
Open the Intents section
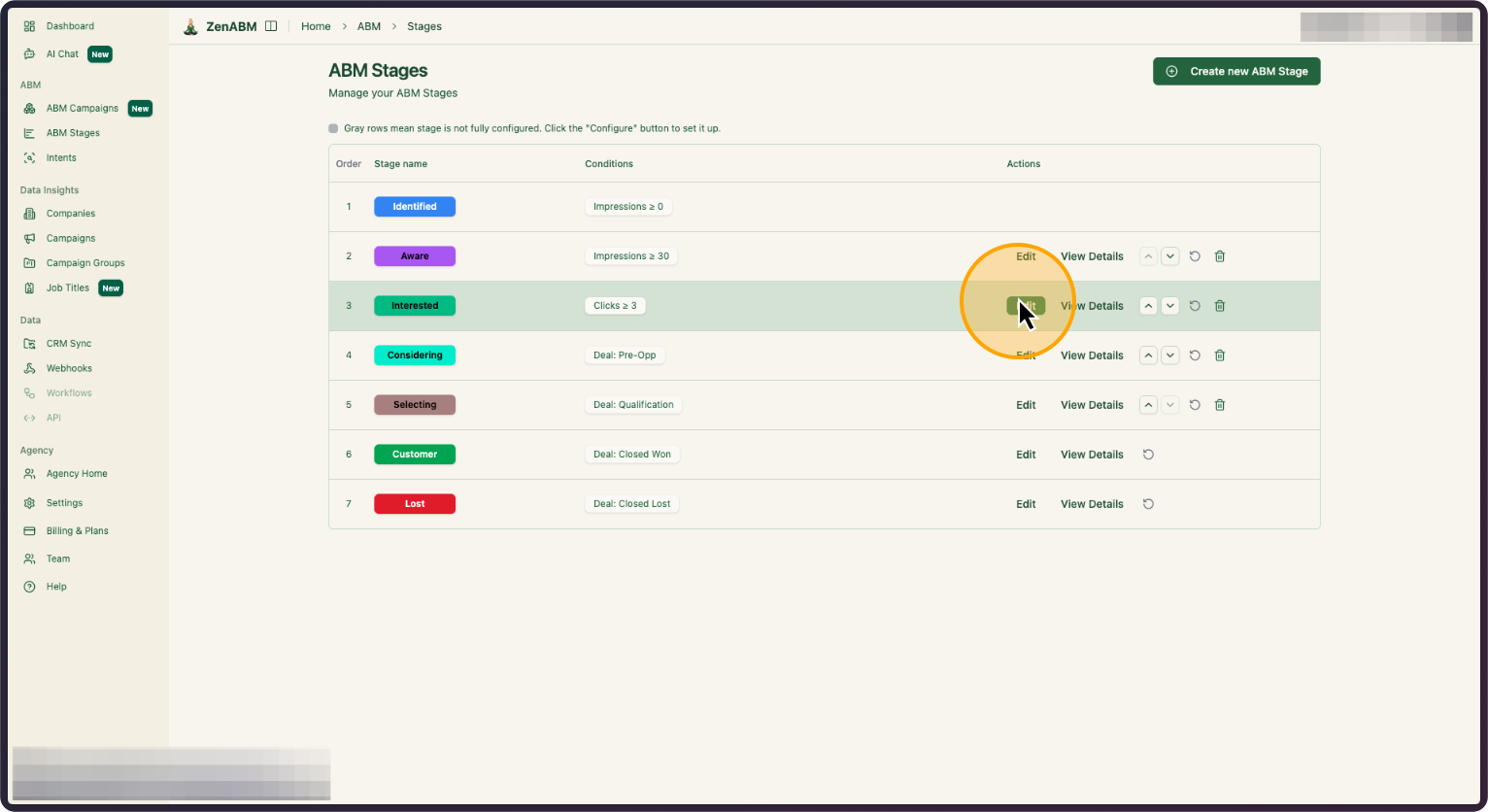coord(58,157)
